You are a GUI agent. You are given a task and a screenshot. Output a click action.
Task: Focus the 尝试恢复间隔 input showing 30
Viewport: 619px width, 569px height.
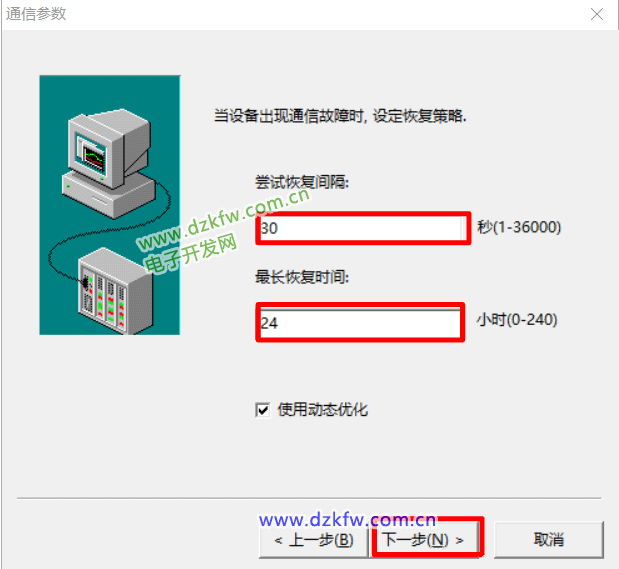point(362,228)
